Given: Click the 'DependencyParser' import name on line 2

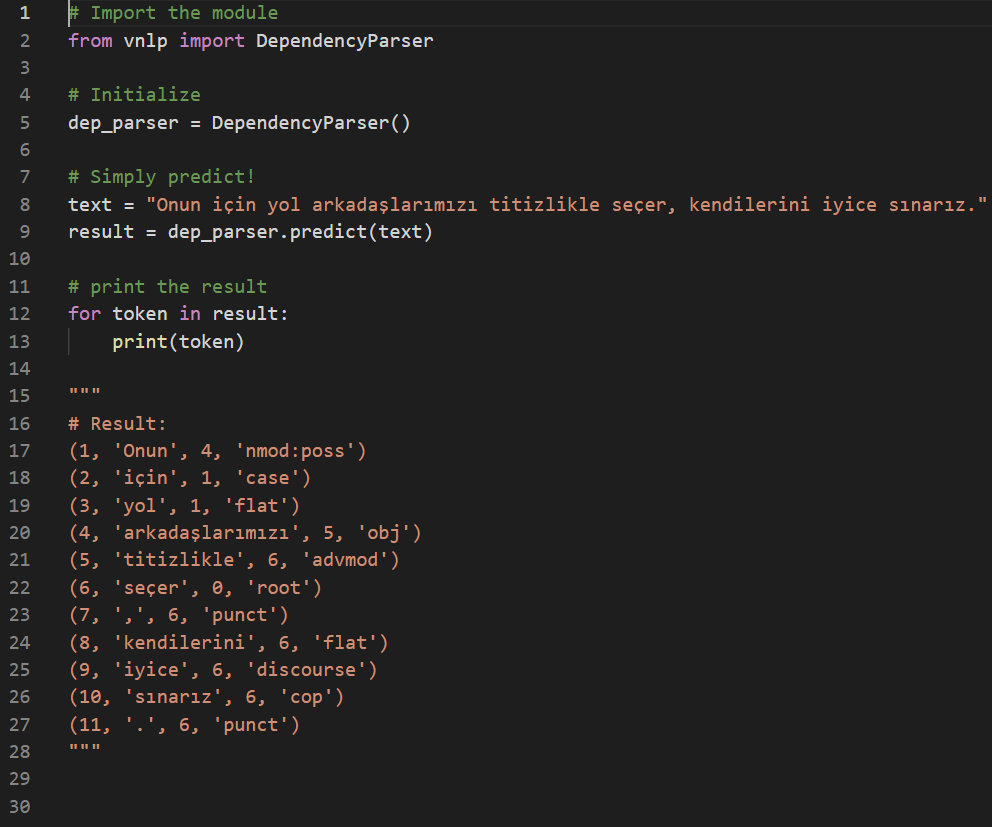Looking at the screenshot, I should (344, 41).
